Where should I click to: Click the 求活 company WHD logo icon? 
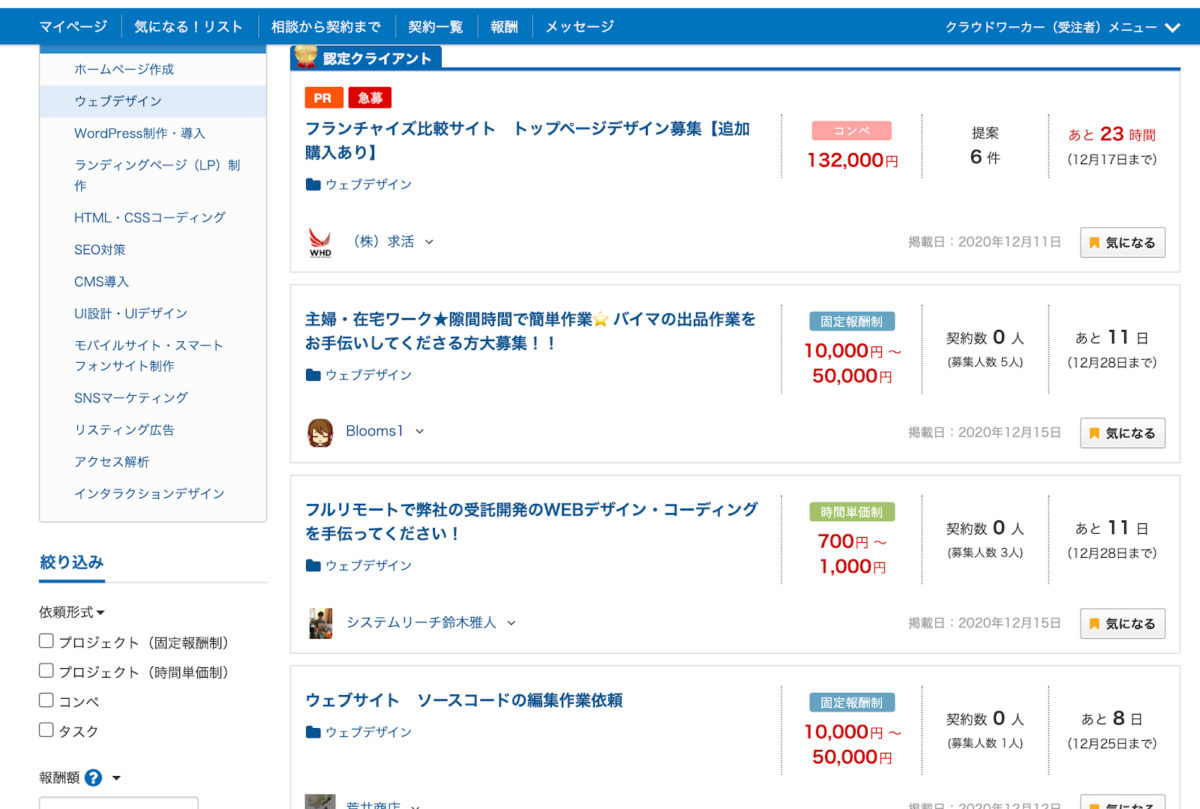(320, 242)
